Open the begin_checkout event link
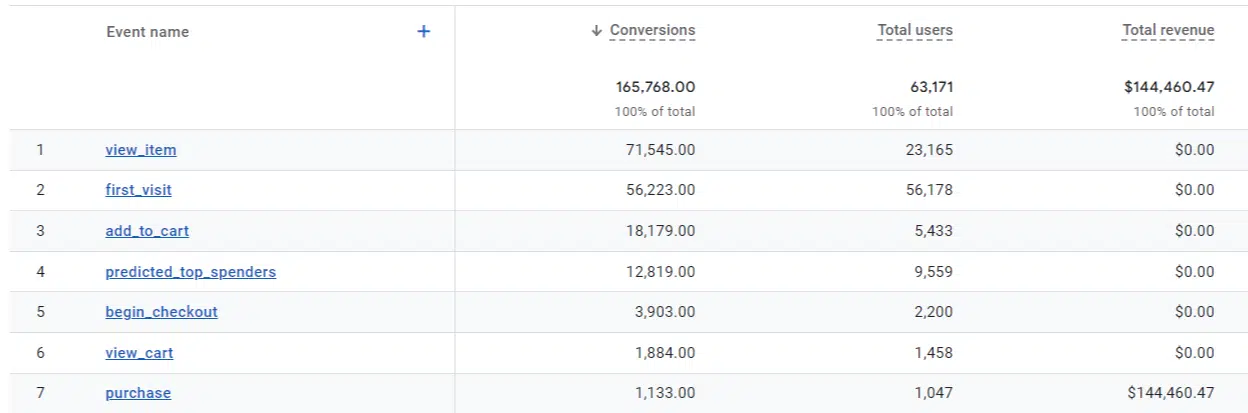Image resolution: width=1248 pixels, height=413 pixels. click(x=161, y=312)
